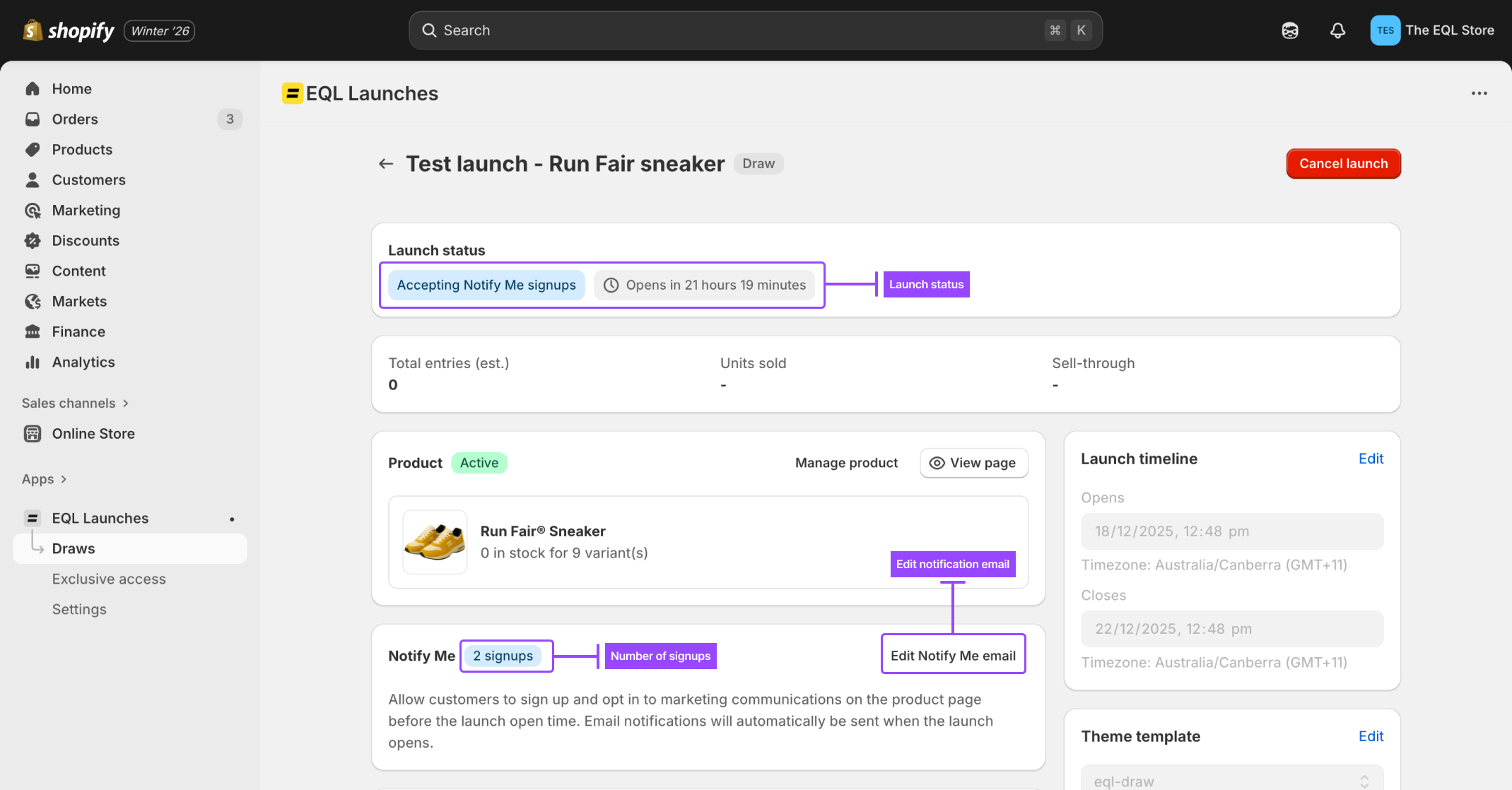The image size is (1512, 790).
Task: Click the Home house icon
Action: click(x=33, y=88)
